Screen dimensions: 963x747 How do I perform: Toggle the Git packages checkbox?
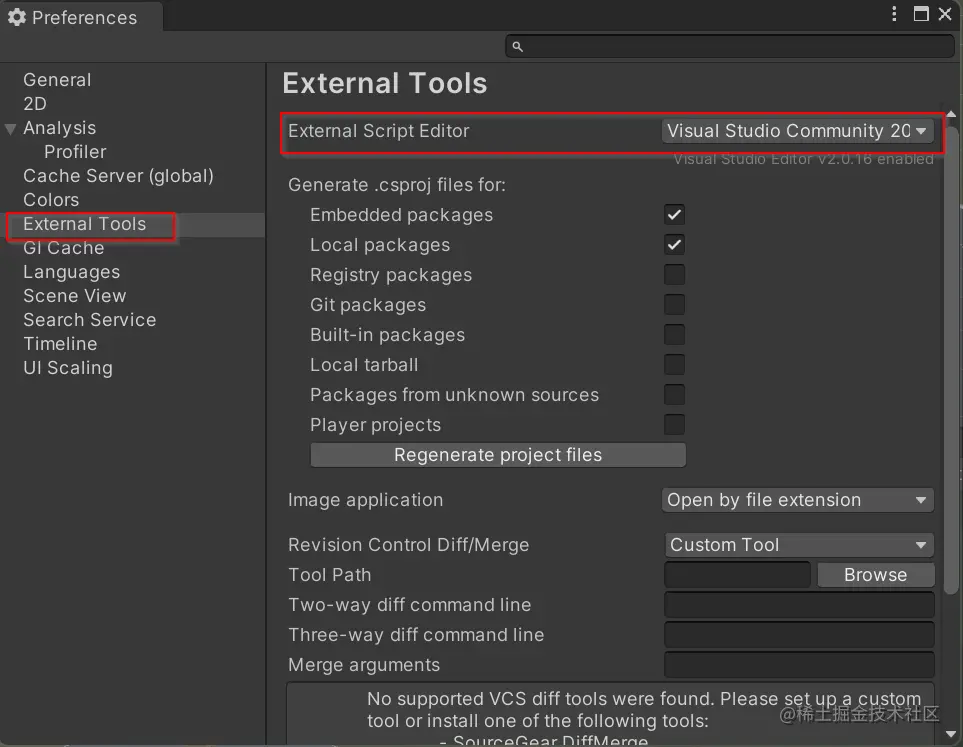[674, 304]
